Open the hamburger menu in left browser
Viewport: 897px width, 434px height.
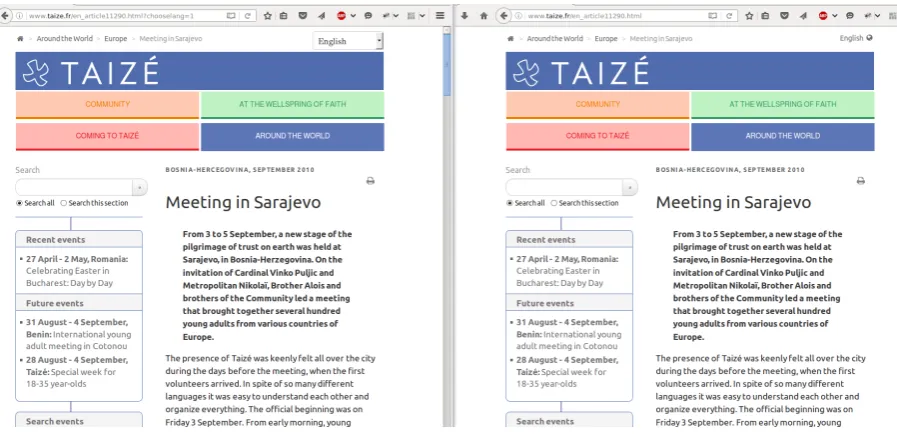[x=440, y=16]
